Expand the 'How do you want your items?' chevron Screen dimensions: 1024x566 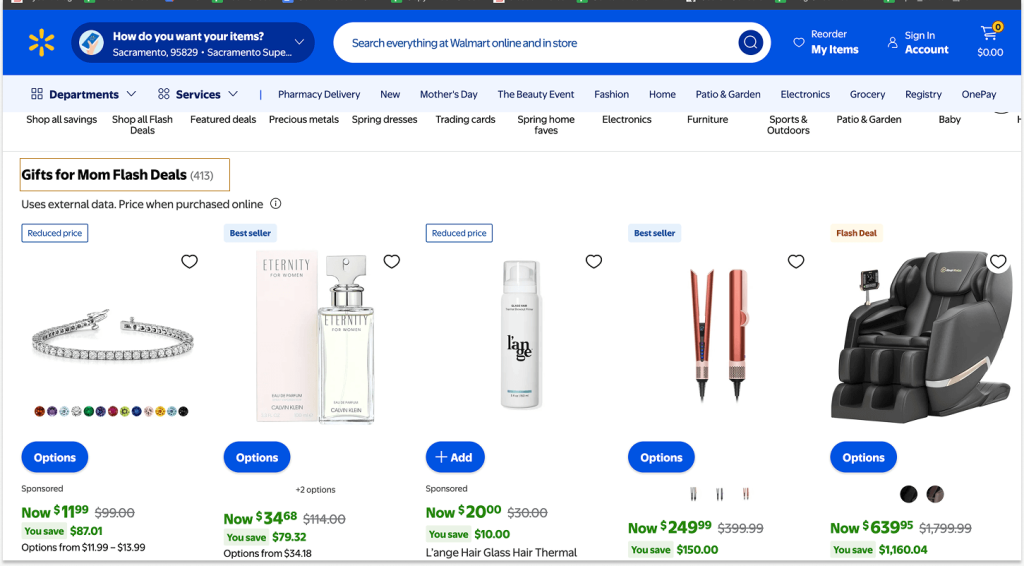coord(299,42)
